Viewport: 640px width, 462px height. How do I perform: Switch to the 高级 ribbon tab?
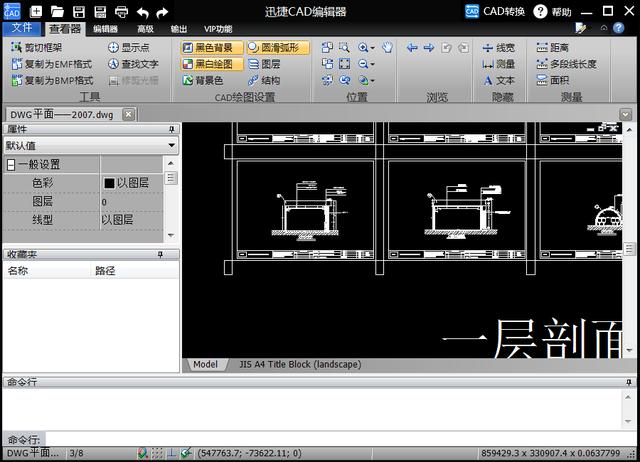[145, 29]
